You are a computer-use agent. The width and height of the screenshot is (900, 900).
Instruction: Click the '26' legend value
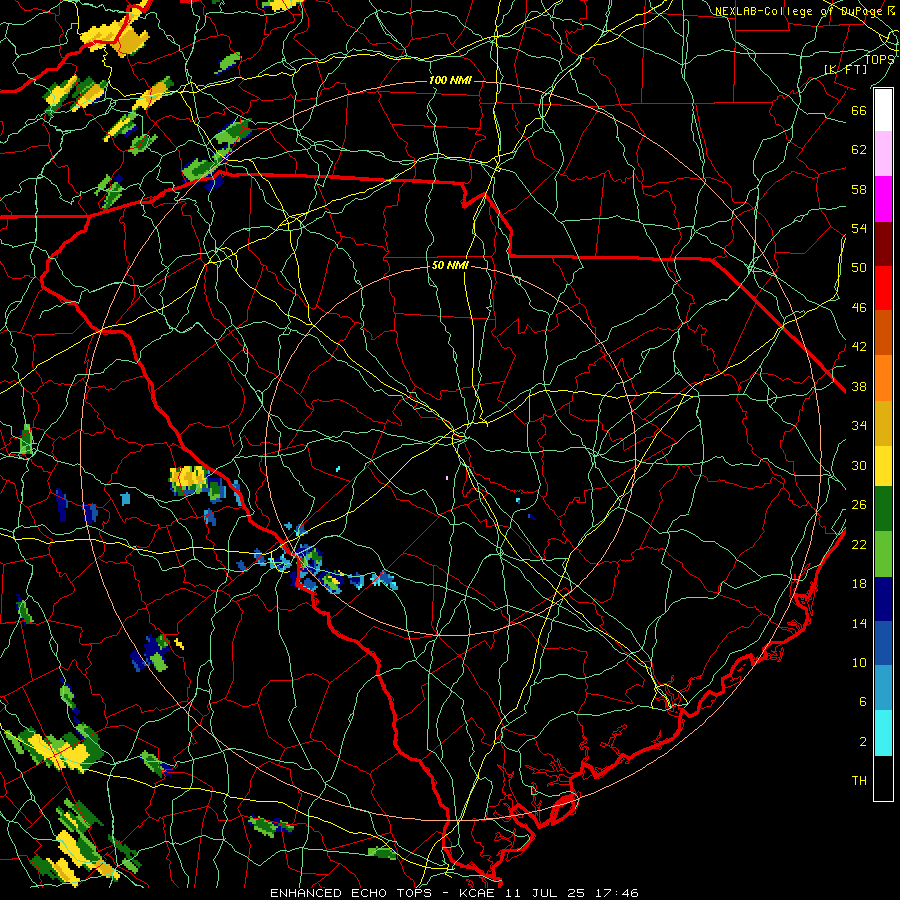point(859,505)
